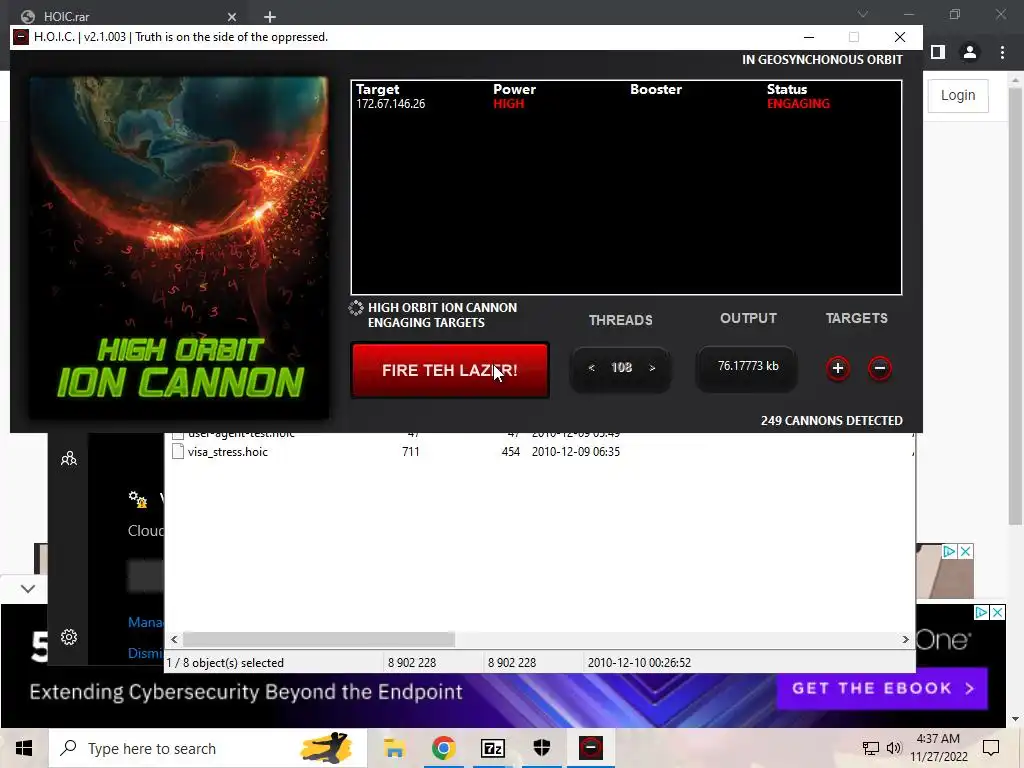Click the right arrow of the horizontal scrollbar
Viewport: 1024px width, 768px height.
[x=905, y=639]
